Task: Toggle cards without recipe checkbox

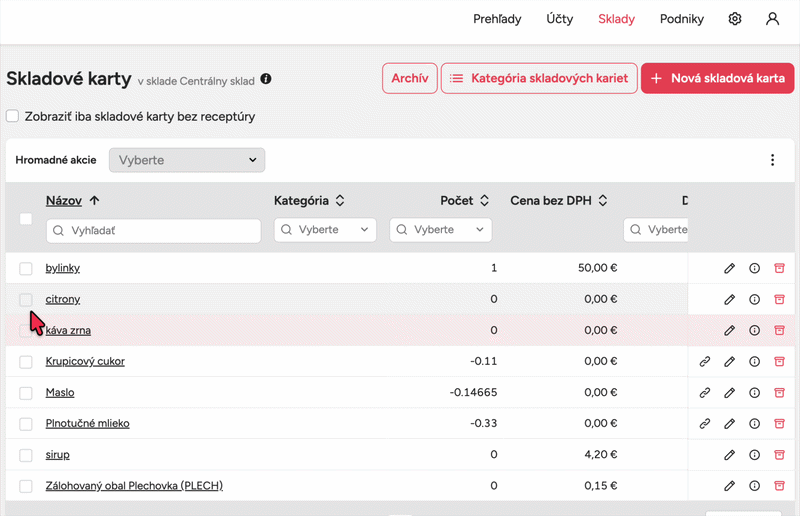Action: pyautogui.click(x=13, y=116)
